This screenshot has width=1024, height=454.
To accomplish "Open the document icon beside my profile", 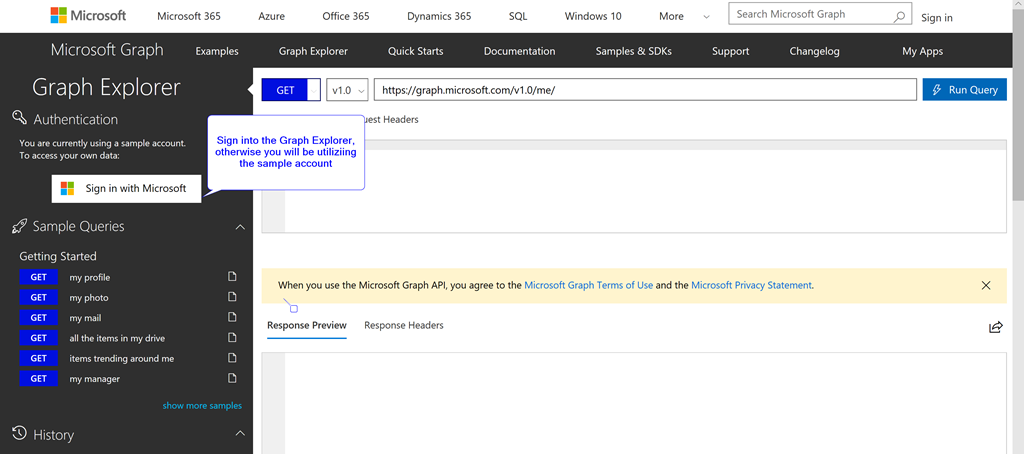I will pyautogui.click(x=232, y=277).
